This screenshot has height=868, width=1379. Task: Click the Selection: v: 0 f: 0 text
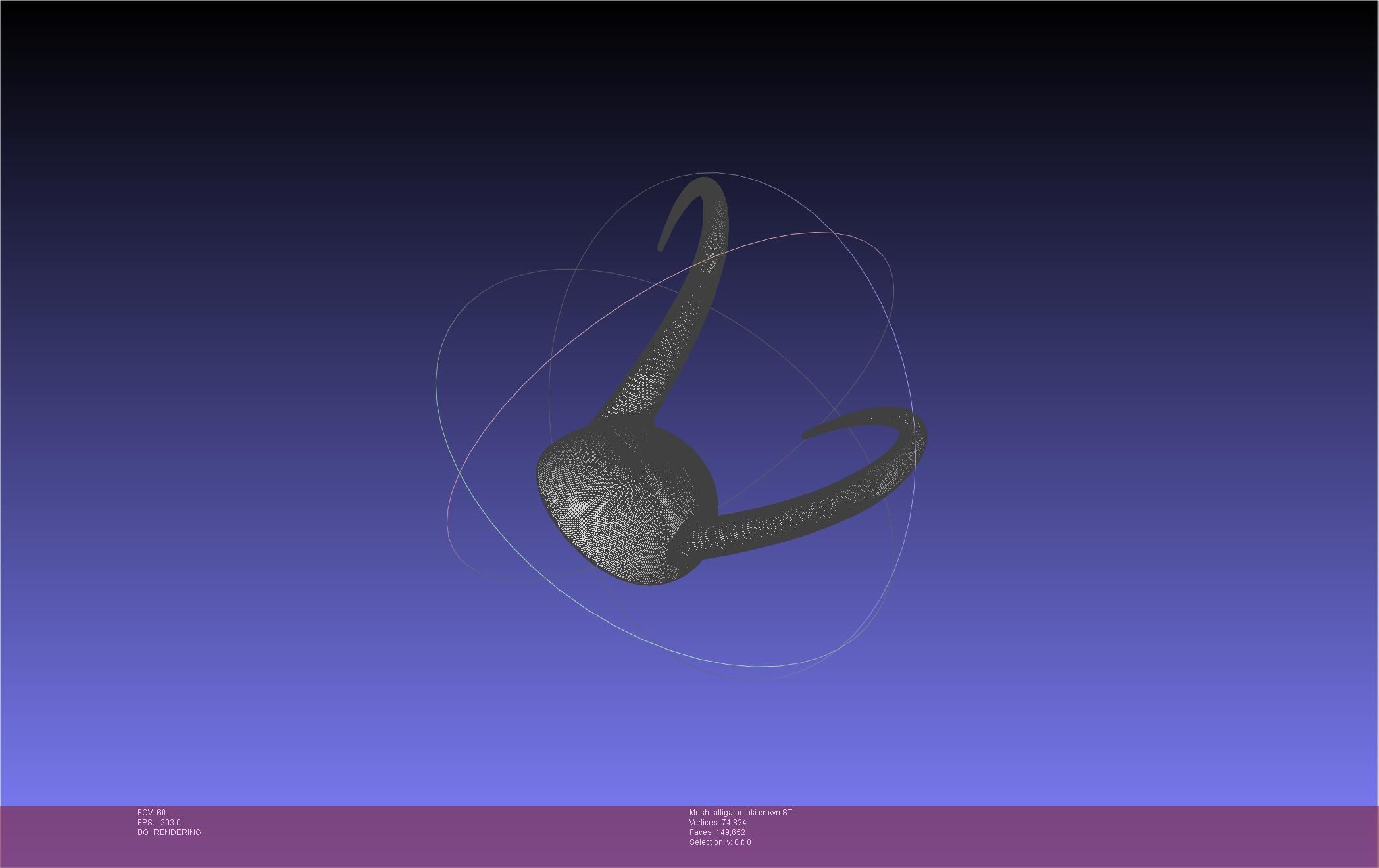[720, 842]
